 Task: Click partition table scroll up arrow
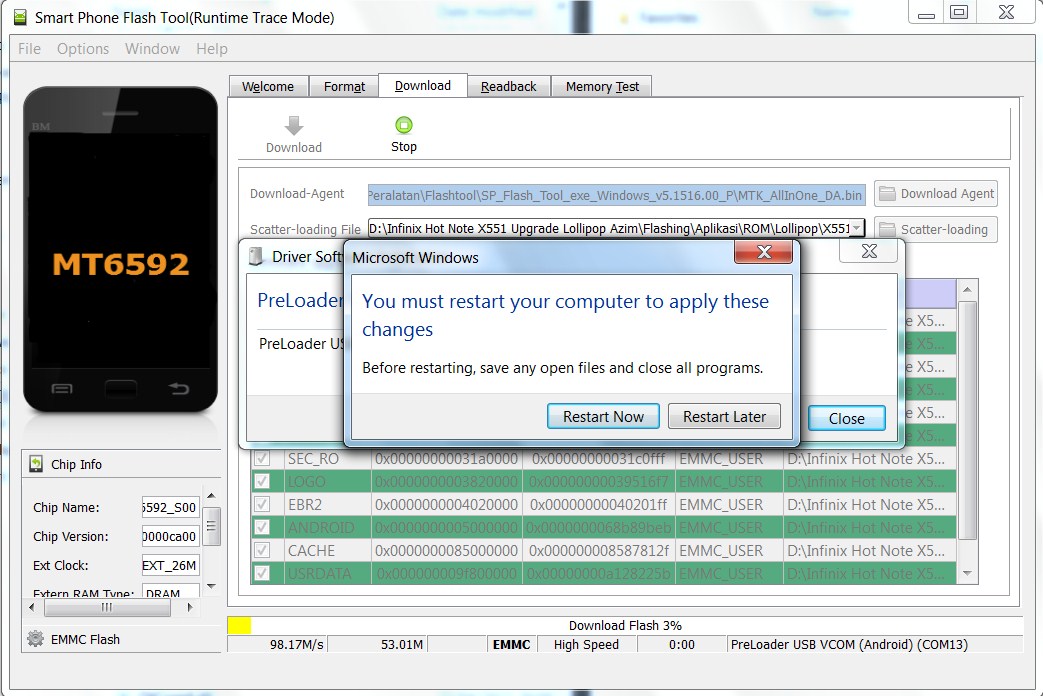point(967,289)
